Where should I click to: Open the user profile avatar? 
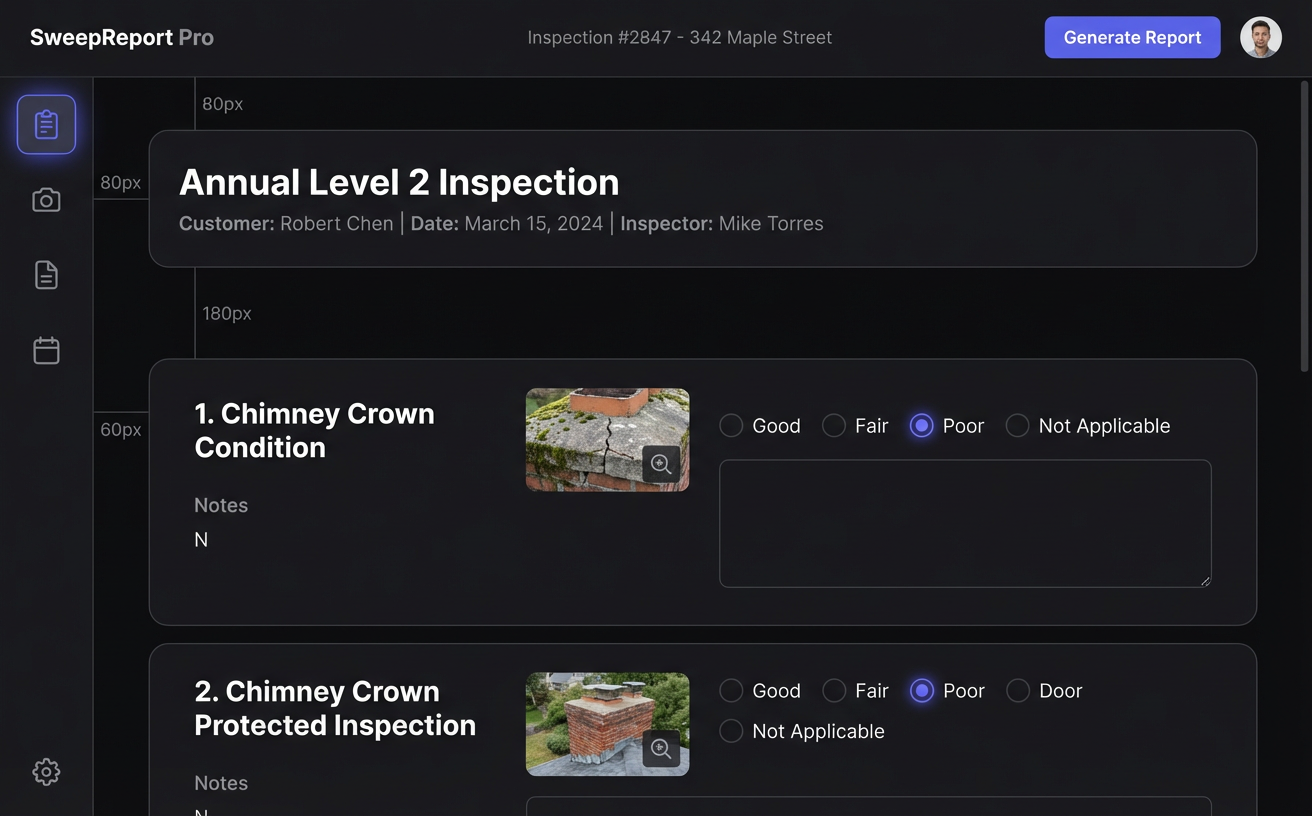click(x=1260, y=37)
